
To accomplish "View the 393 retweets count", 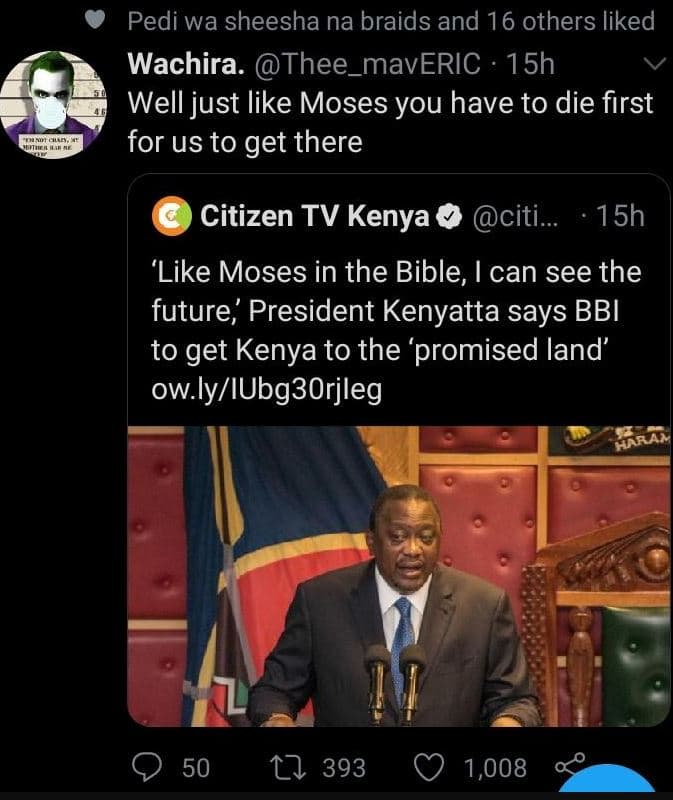I will (x=344, y=768).
